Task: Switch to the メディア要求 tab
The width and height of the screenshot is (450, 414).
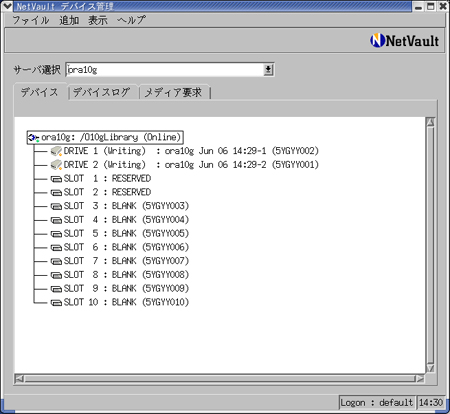Action: (x=173, y=92)
